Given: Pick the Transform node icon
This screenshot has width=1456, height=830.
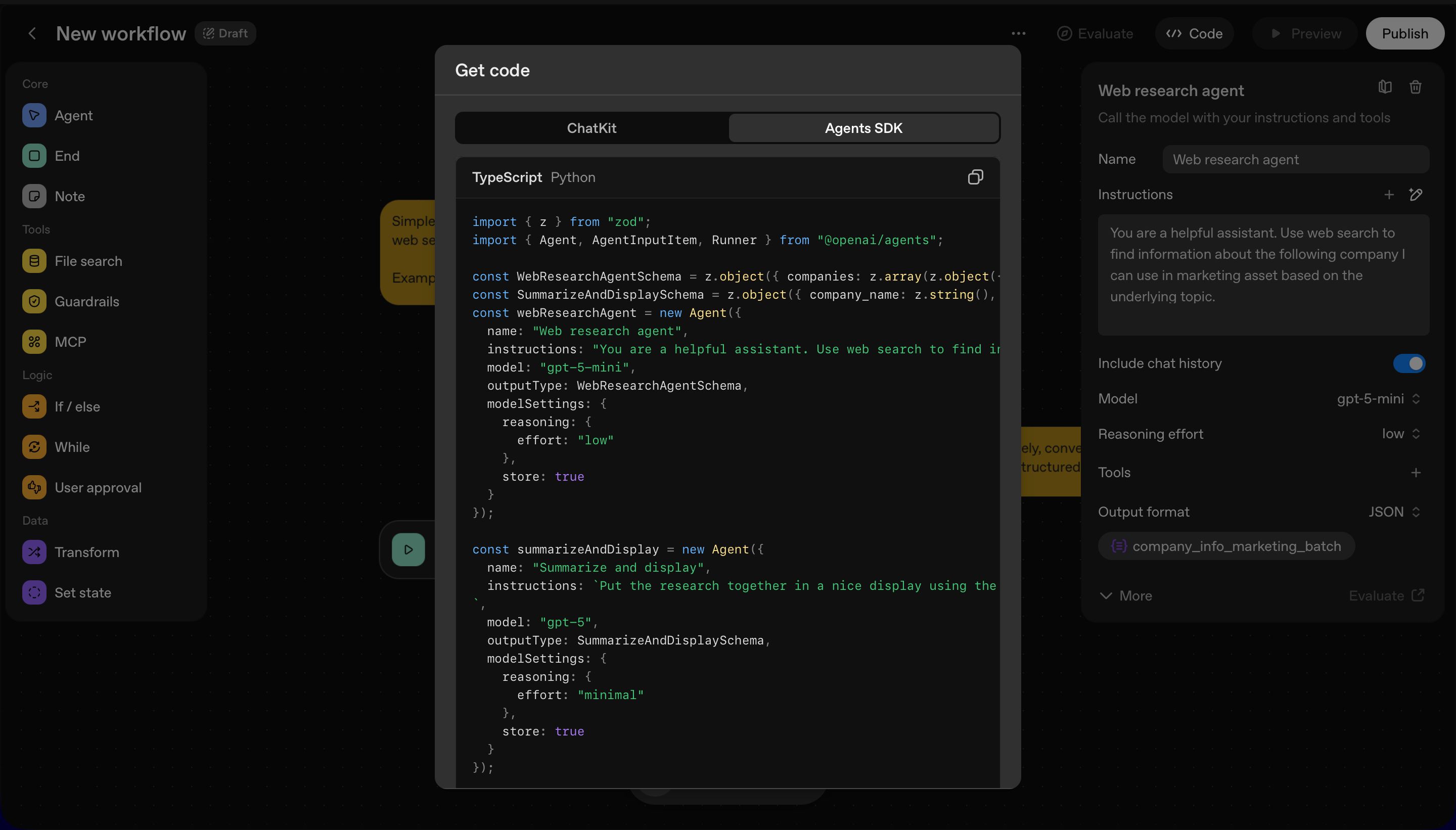Looking at the screenshot, I should coord(34,552).
